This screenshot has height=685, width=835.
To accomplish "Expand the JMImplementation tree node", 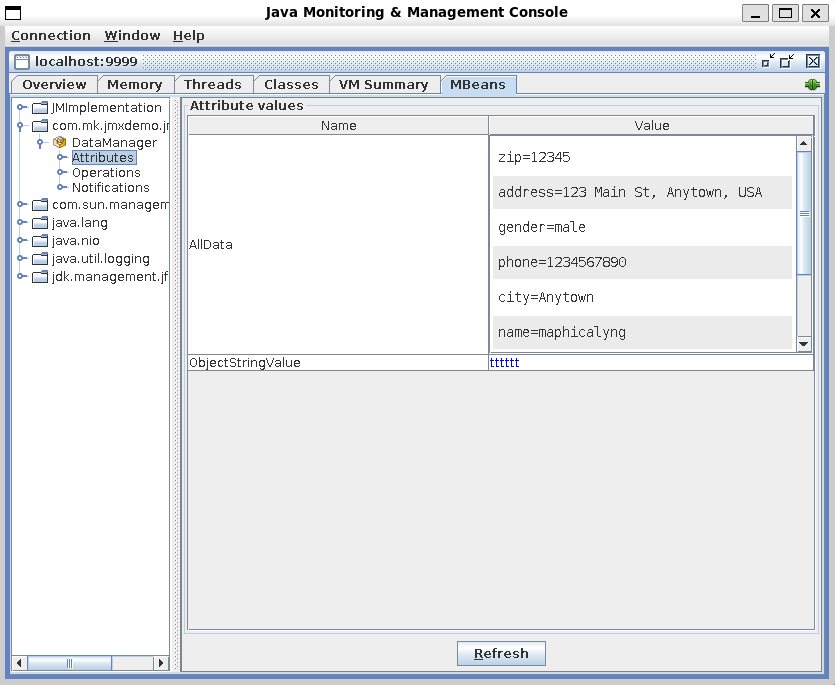I will (x=21, y=108).
